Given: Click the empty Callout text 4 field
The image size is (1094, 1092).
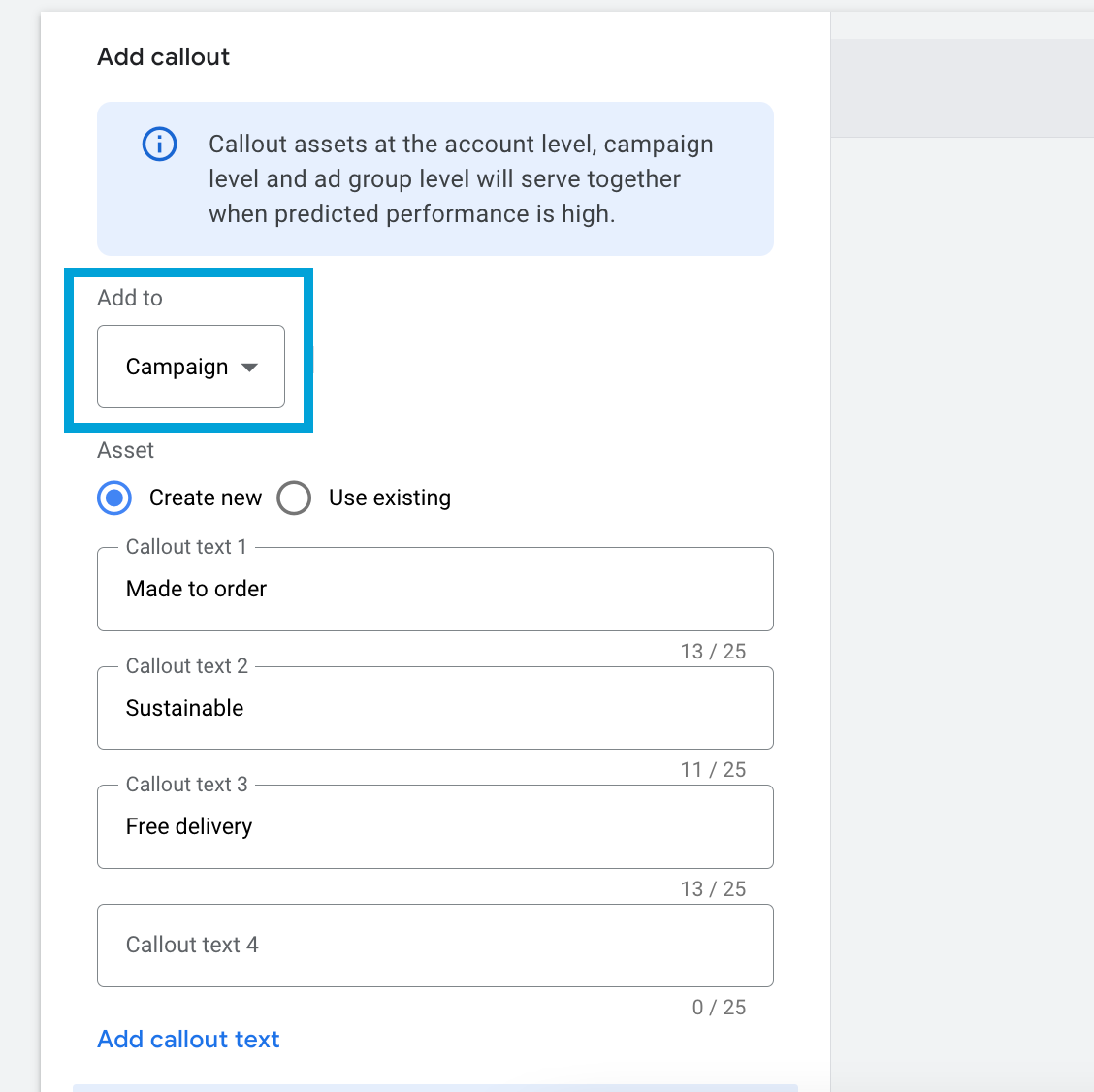Looking at the screenshot, I should click(x=434, y=946).
